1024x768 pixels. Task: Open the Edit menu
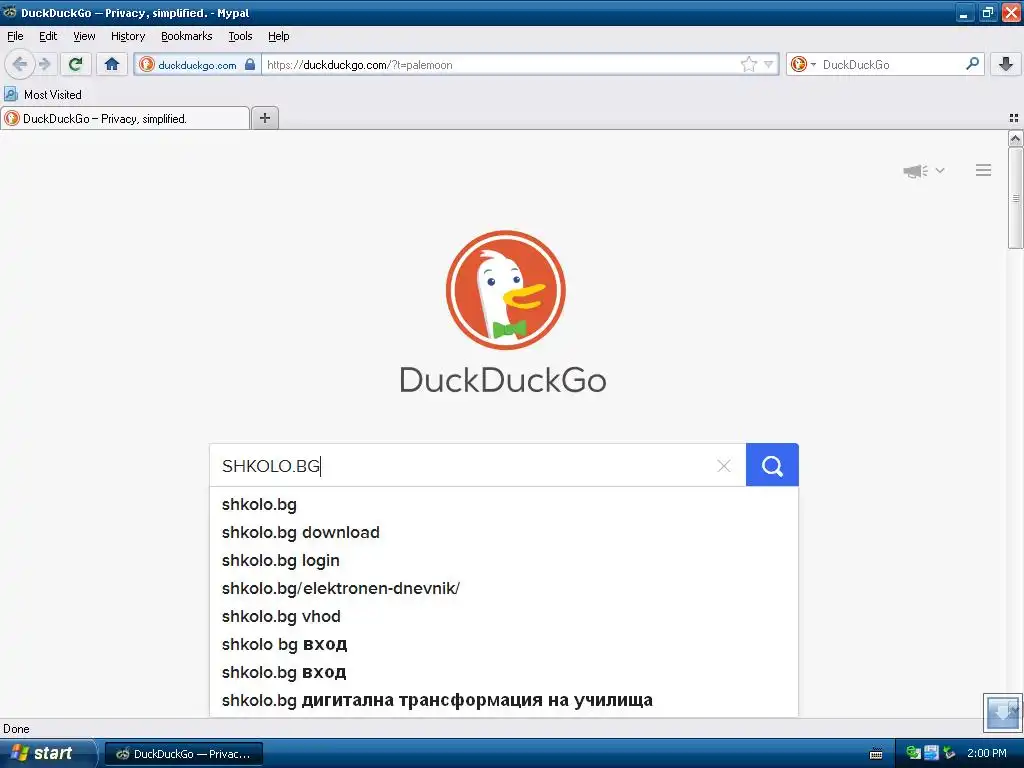tap(48, 36)
